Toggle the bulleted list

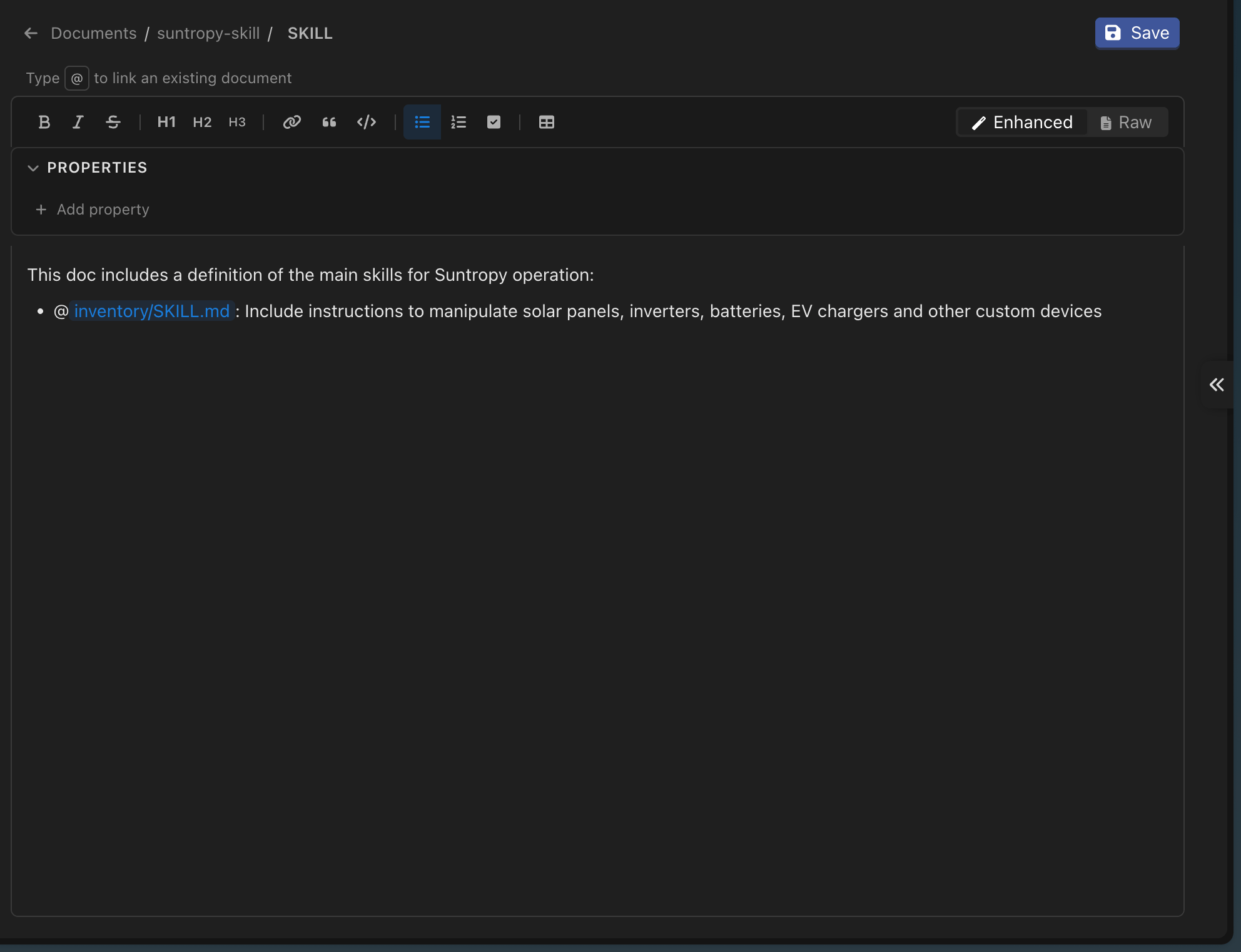(422, 122)
